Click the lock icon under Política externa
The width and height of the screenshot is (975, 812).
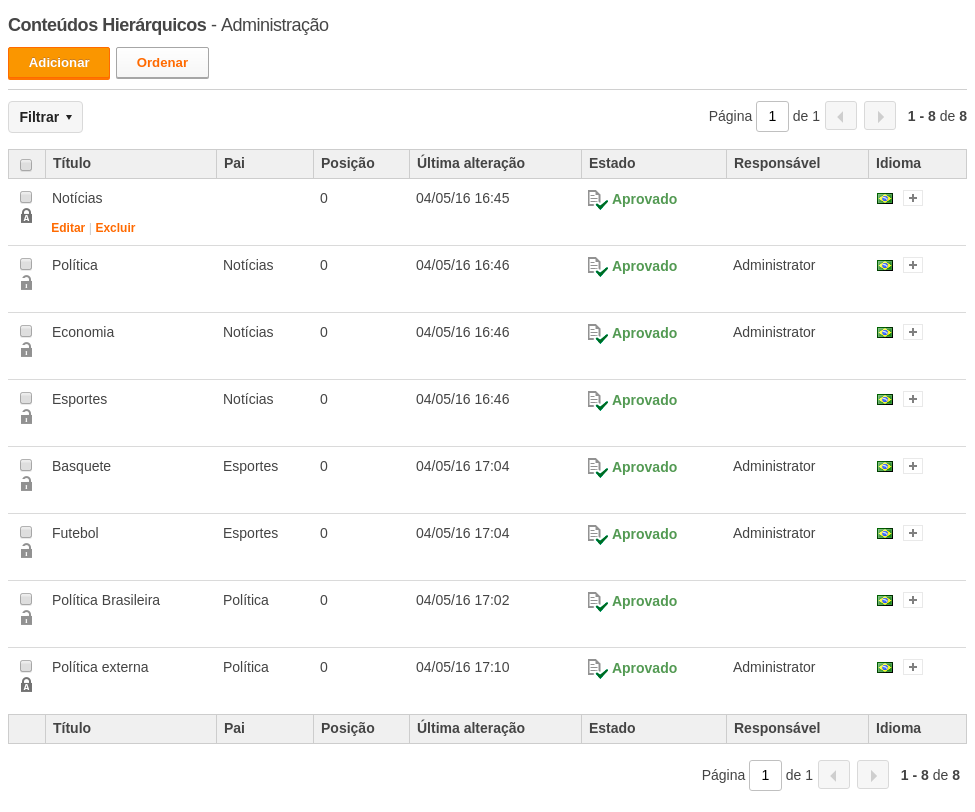(26, 685)
